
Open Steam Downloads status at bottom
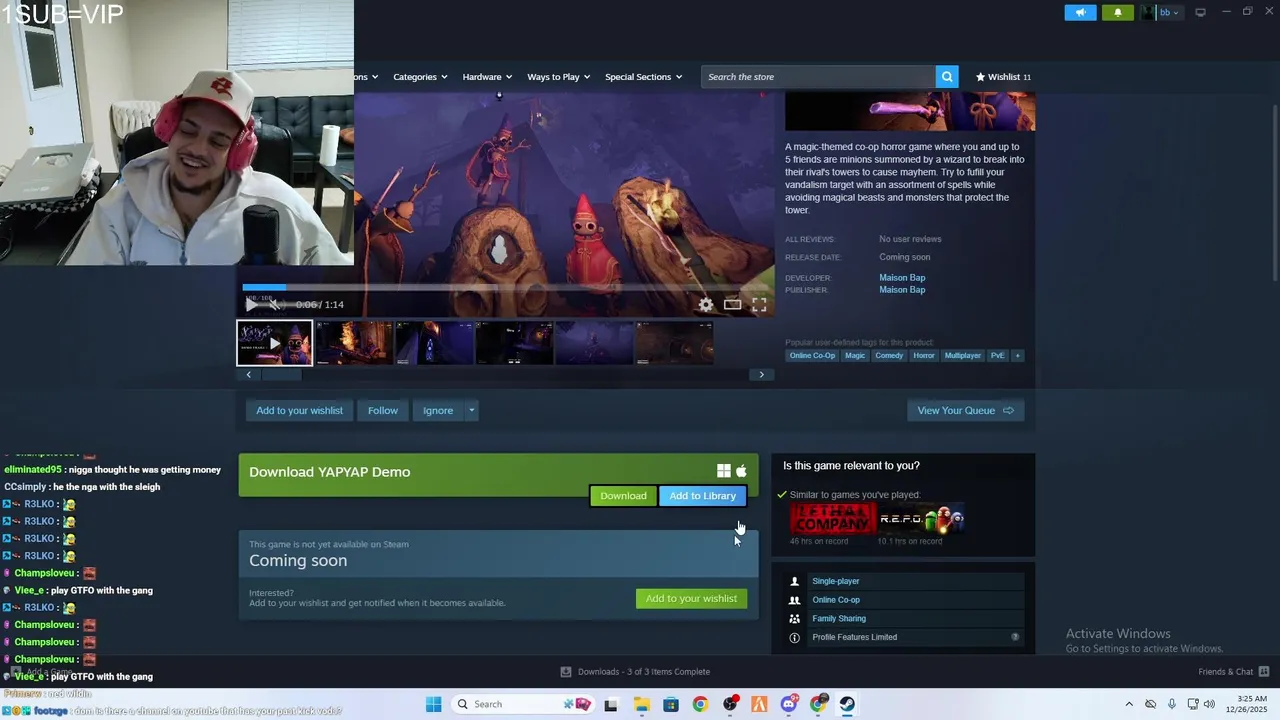(634, 672)
